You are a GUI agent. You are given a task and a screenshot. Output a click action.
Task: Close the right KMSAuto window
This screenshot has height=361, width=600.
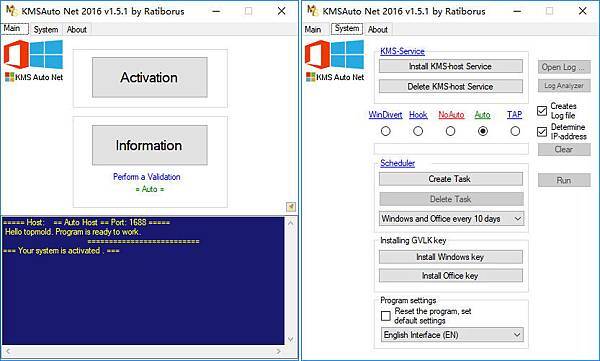pyautogui.click(x=583, y=11)
